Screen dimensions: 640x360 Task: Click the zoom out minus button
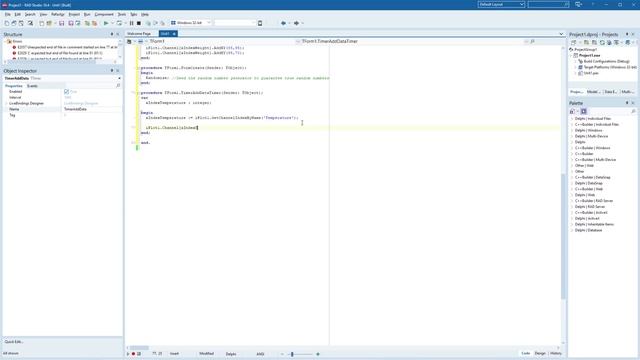(x=282, y=354)
